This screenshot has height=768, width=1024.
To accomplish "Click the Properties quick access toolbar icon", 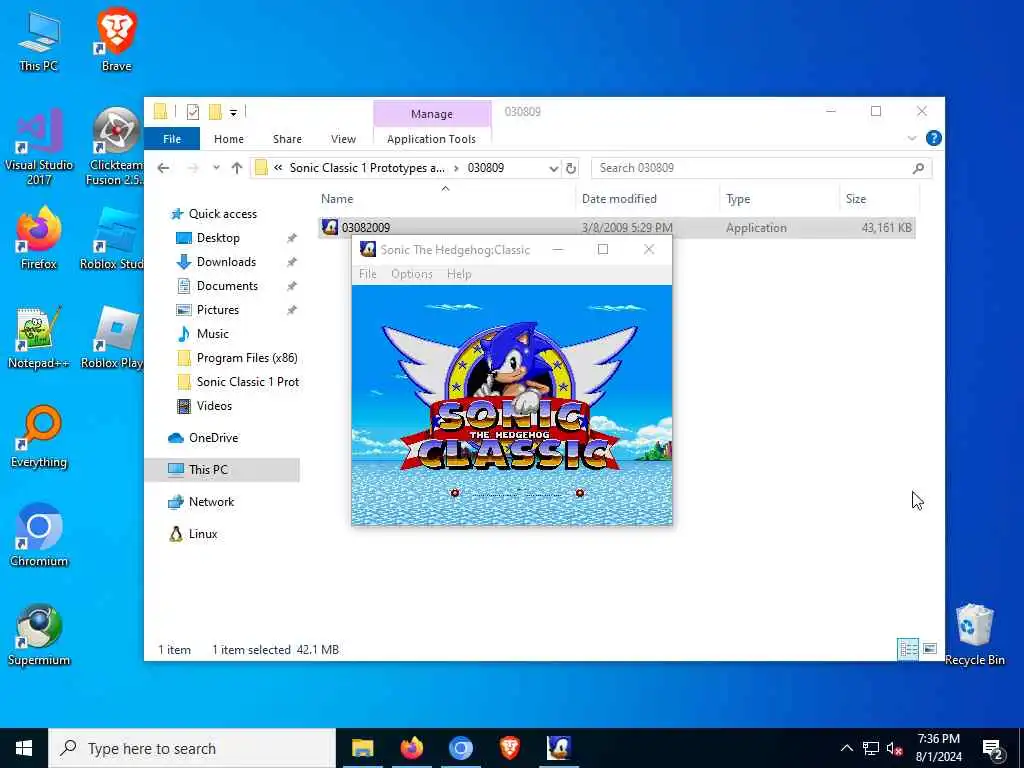I will point(193,112).
